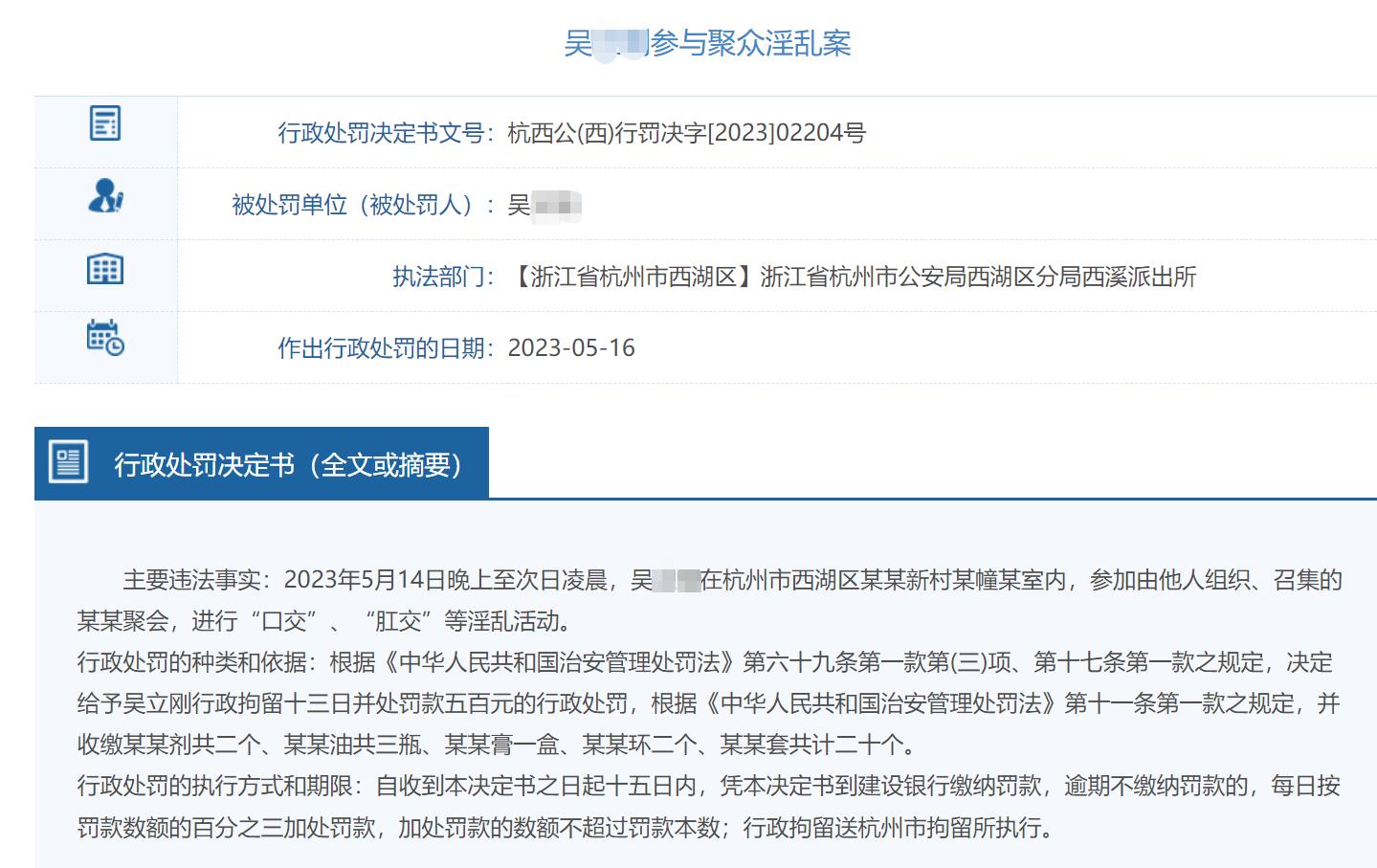Click the 主要违法事实 paragraph heading
This screenshot has height=868, width=1377.
click(196, 580)
